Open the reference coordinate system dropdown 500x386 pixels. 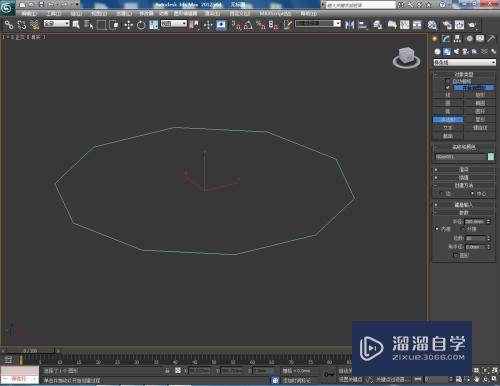[174, 24]
